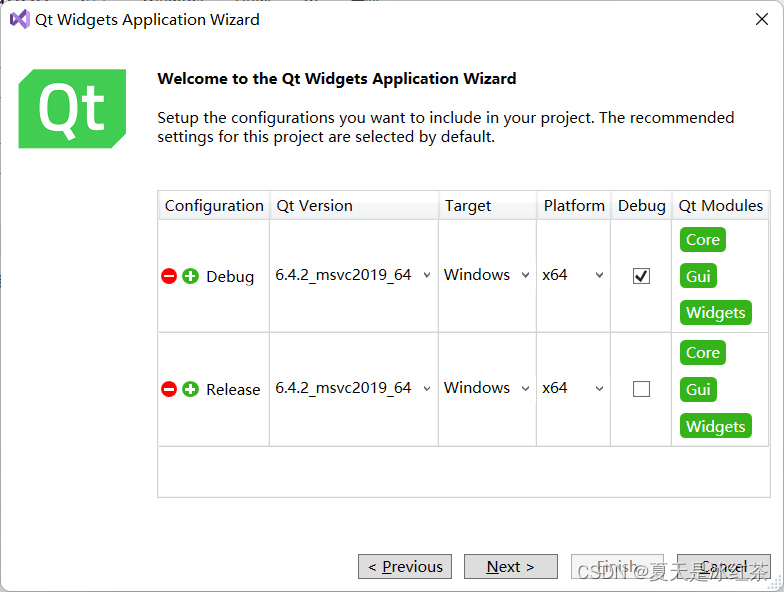Viewport: 784px width, 592px height.
Task: Click the green Qt logo
Action: point(72,108)
